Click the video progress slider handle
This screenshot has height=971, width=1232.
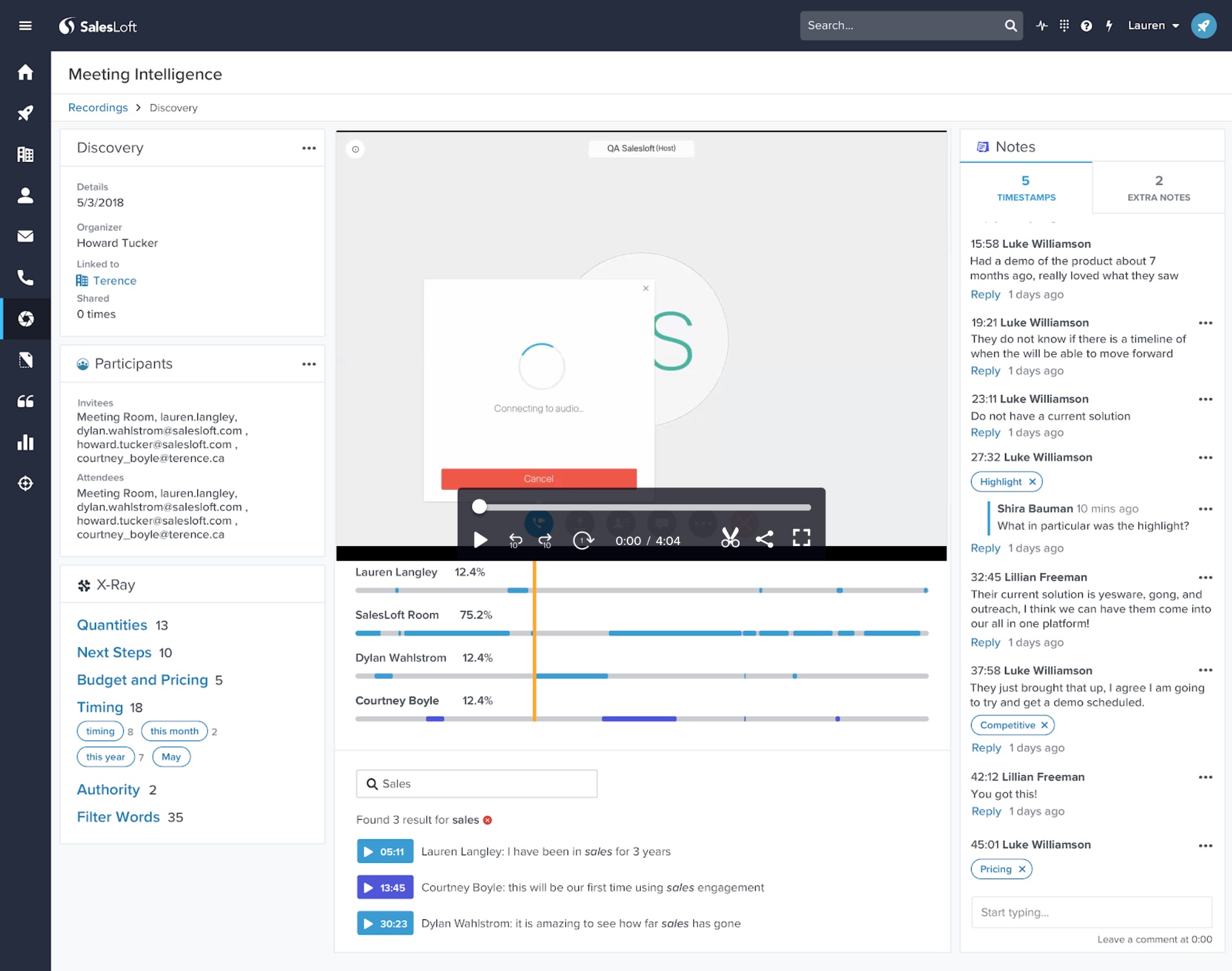click(479, 507)
